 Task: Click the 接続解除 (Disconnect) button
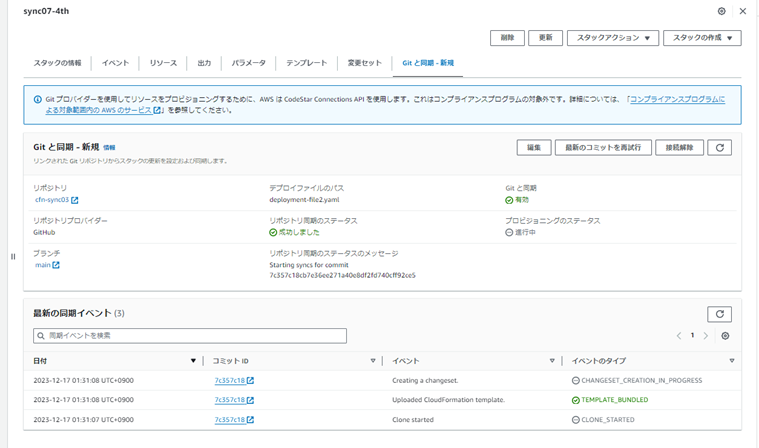679,148
